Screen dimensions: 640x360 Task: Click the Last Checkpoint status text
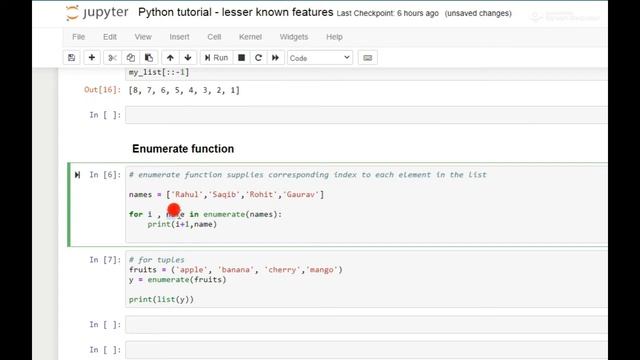[x=387, y=13]
